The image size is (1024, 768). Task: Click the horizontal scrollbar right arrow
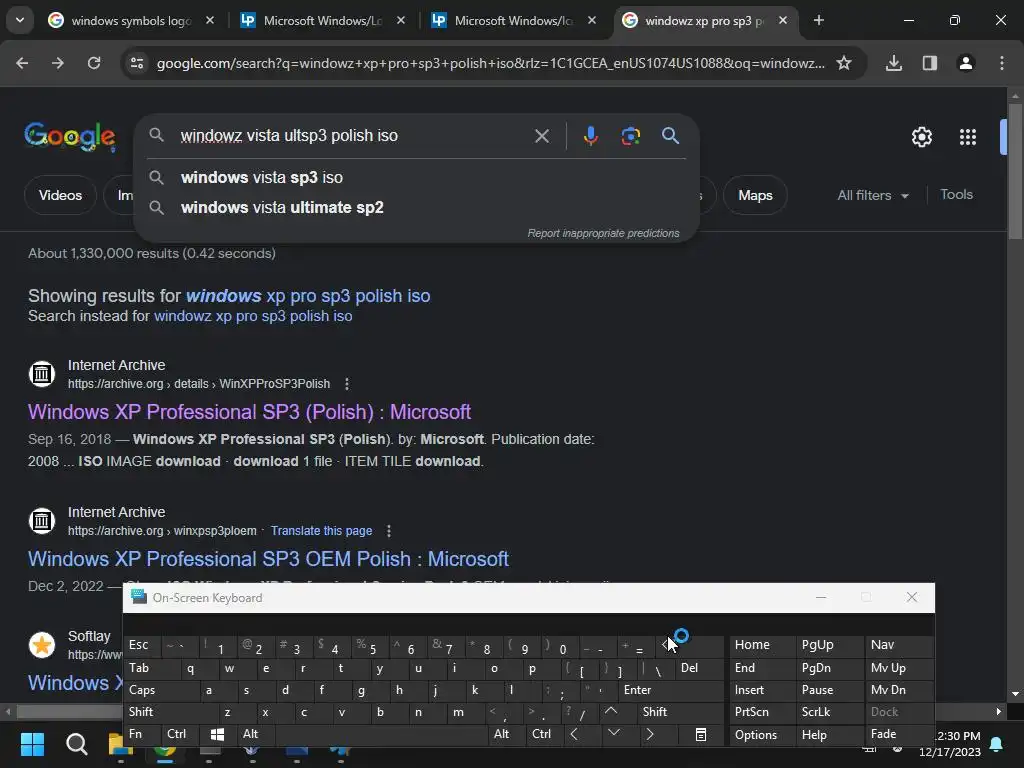point(999,712)
